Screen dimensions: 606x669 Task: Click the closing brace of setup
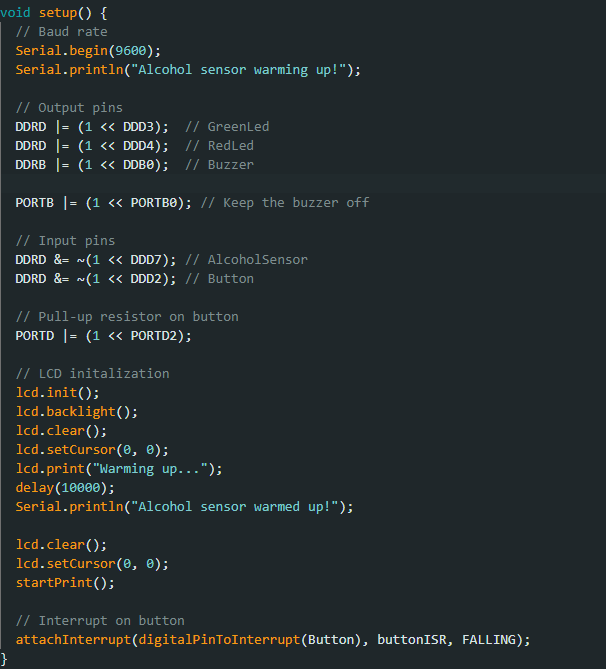[x=4, y=659]
